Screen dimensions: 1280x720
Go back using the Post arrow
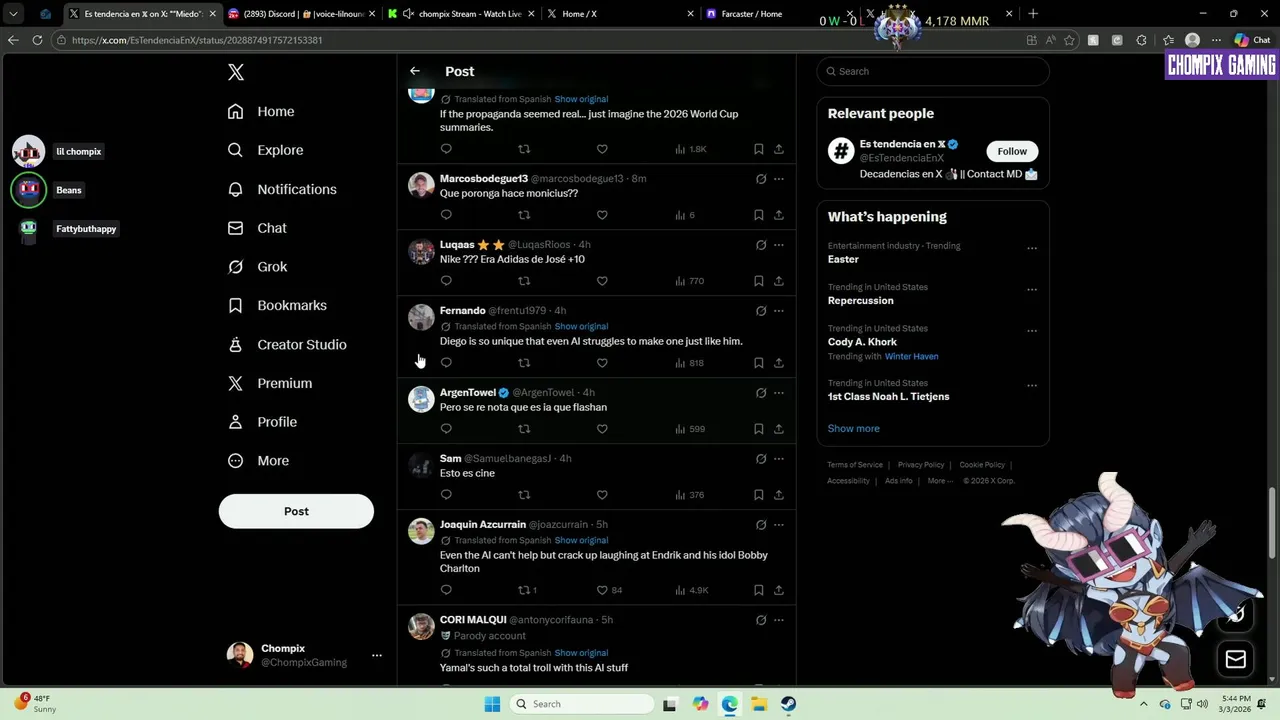tap(415, 71)
